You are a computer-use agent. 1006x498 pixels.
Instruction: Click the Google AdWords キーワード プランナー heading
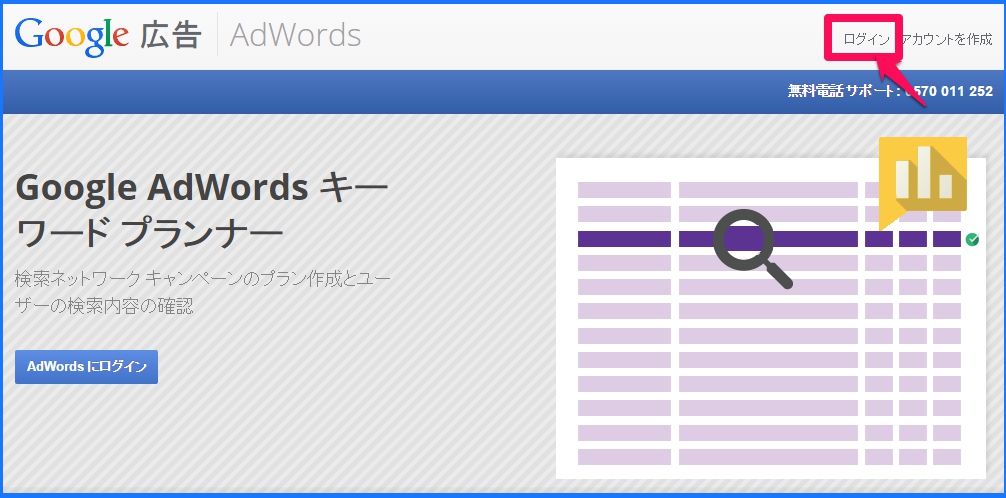click(202, 210)
